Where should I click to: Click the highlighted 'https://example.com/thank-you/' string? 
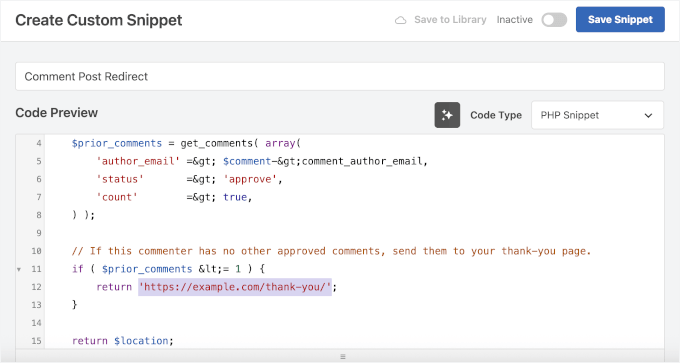tap(235, 287)
